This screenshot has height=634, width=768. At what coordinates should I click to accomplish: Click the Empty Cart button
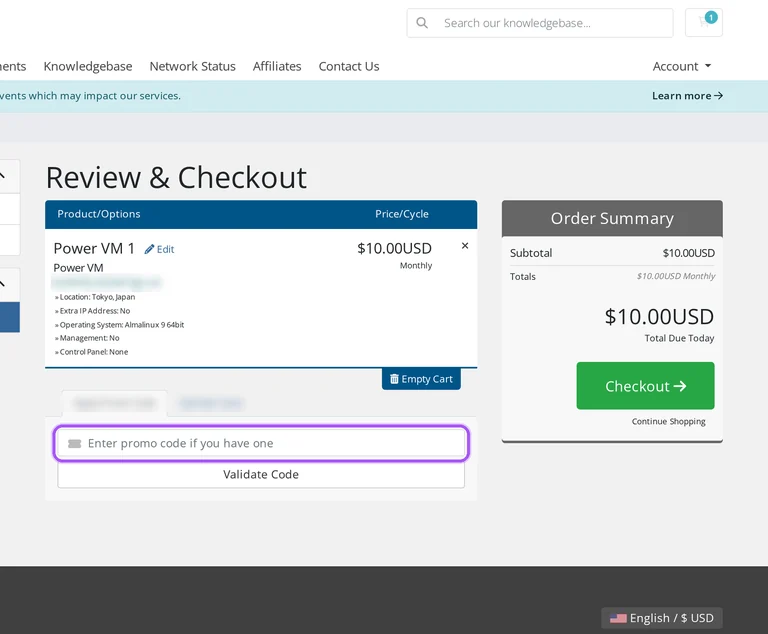pyautogui.click(x=421, y=379)
